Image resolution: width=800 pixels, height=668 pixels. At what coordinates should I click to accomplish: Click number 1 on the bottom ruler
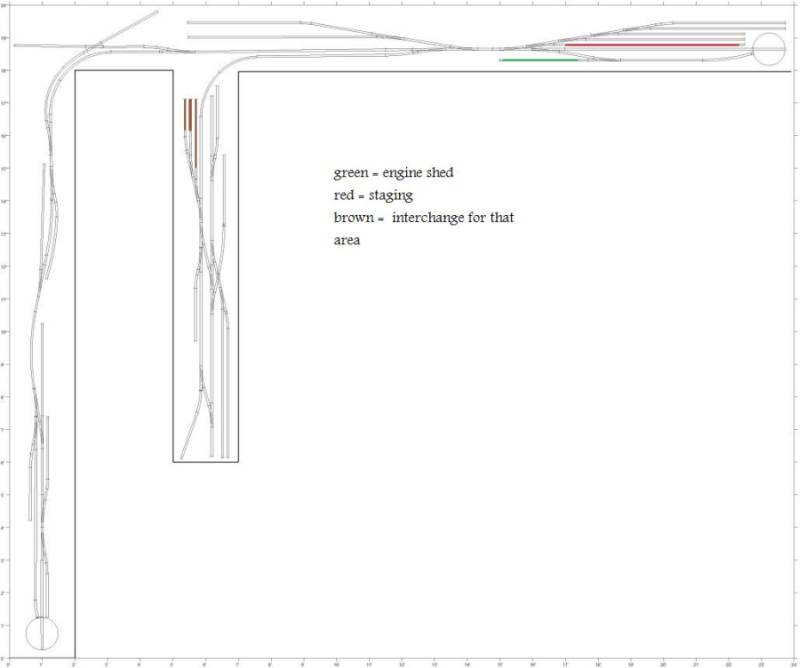pos(41,663)
